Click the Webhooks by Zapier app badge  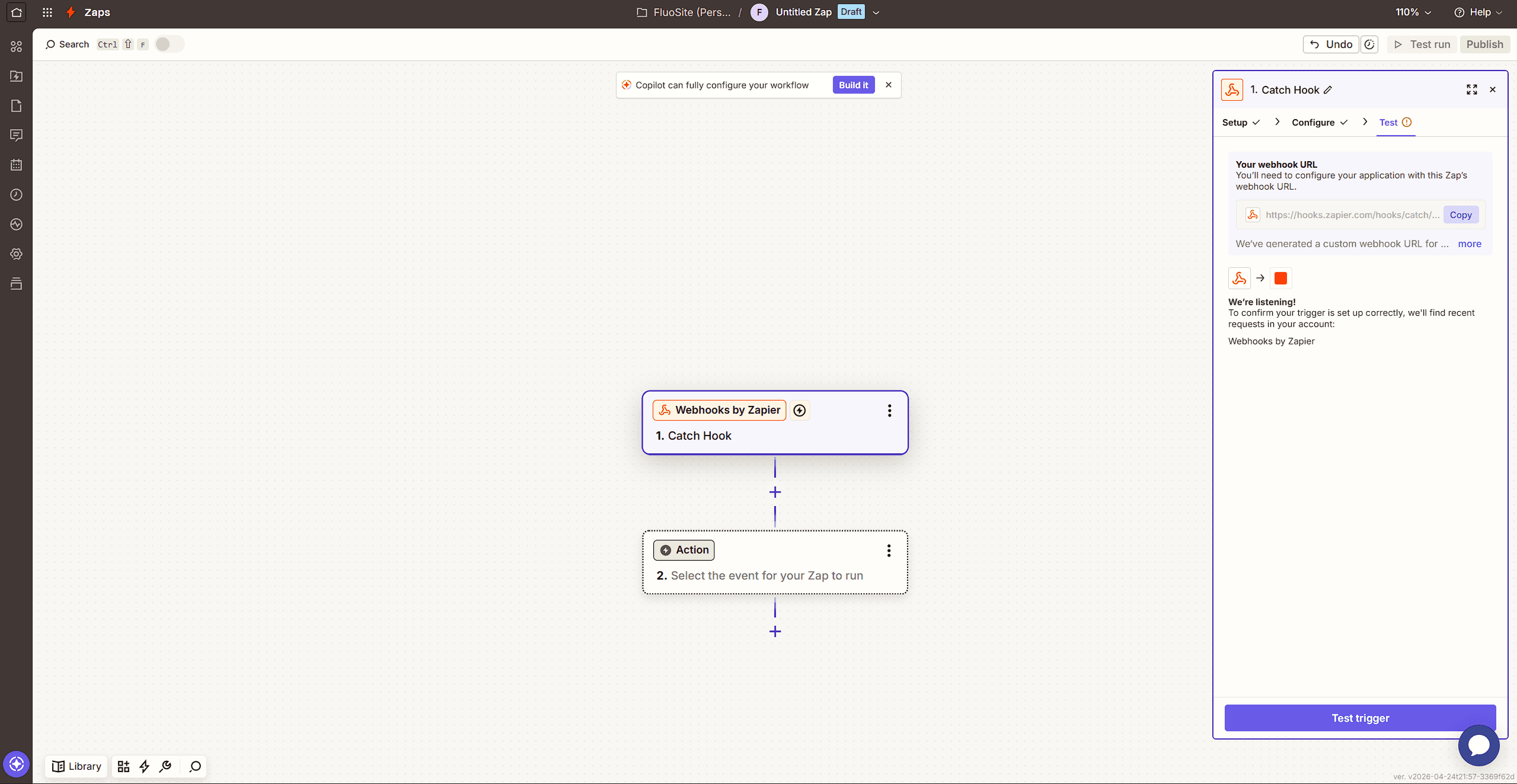pos(719,410)
